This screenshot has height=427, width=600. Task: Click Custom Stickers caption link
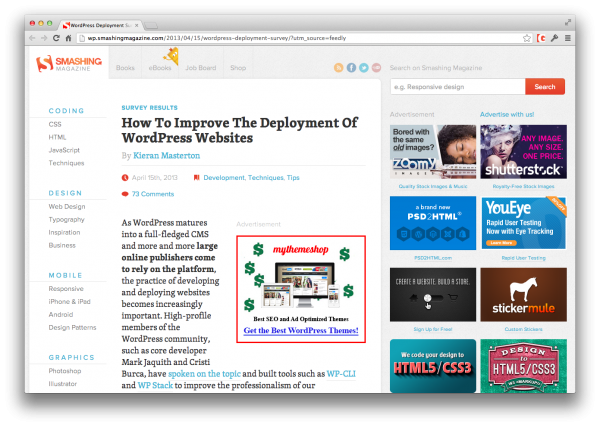(523, 329)
